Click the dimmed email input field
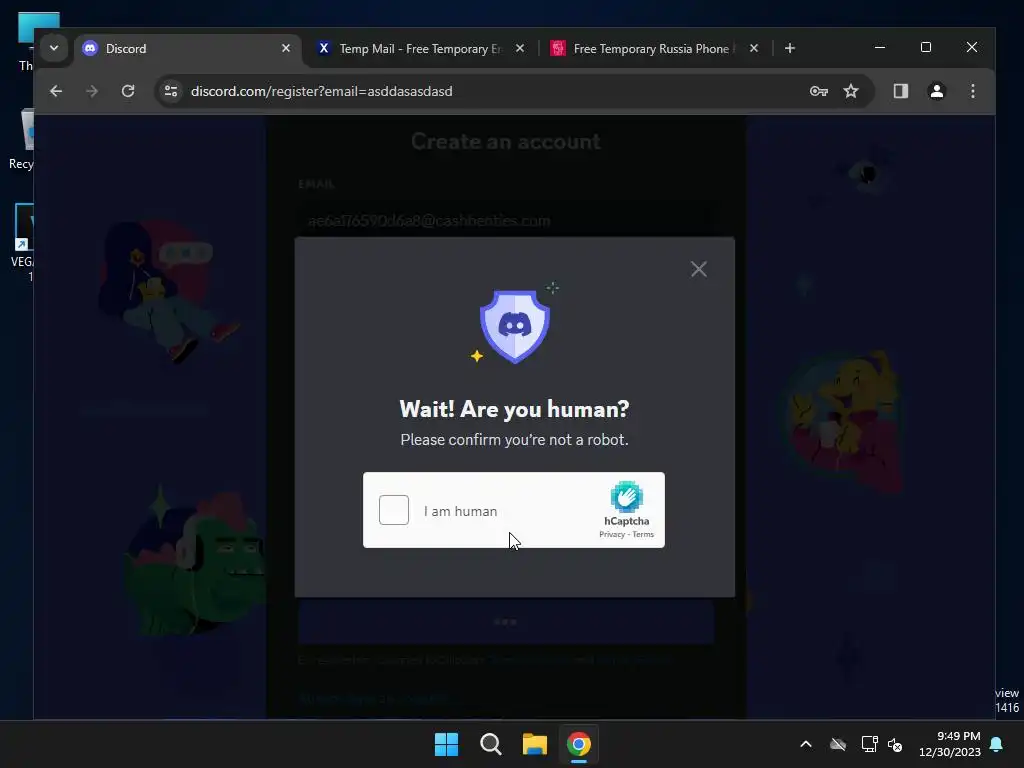 [x=505, y=221]
